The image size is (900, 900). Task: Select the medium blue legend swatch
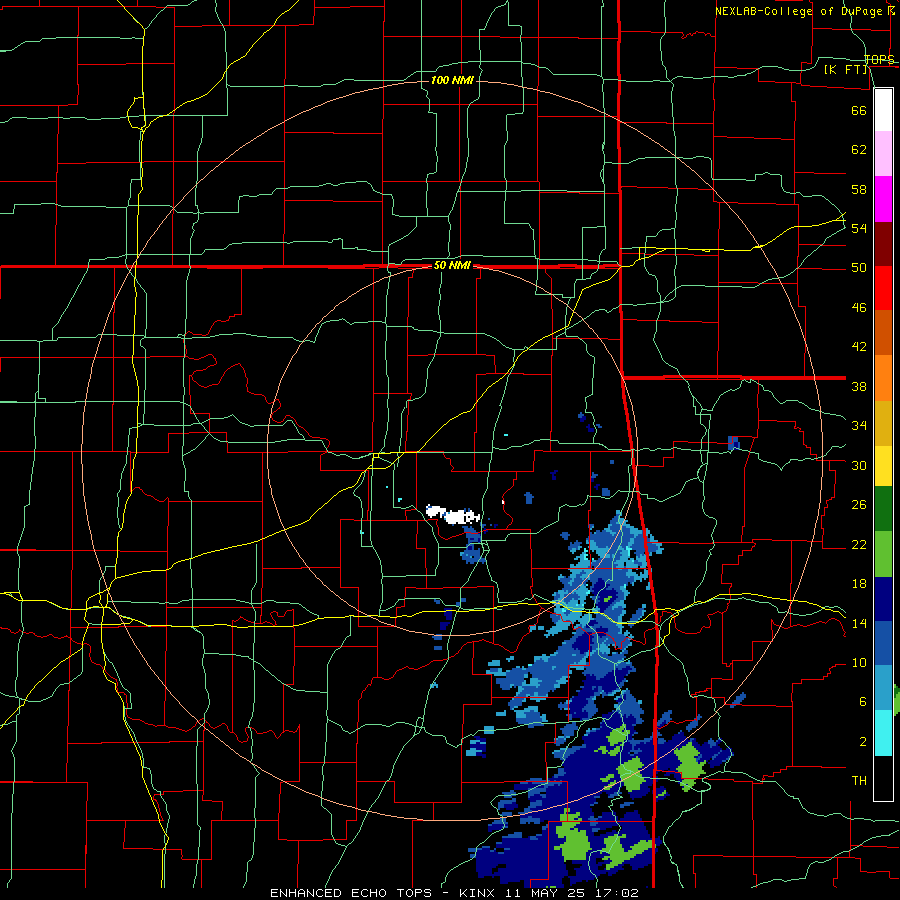(883, 643)
